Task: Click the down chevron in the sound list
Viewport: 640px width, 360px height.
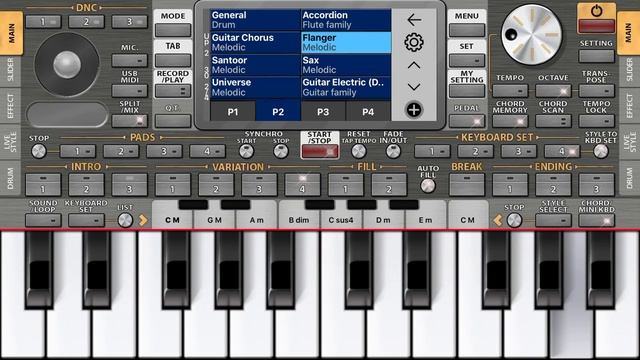Action: (x=414, y=87)
